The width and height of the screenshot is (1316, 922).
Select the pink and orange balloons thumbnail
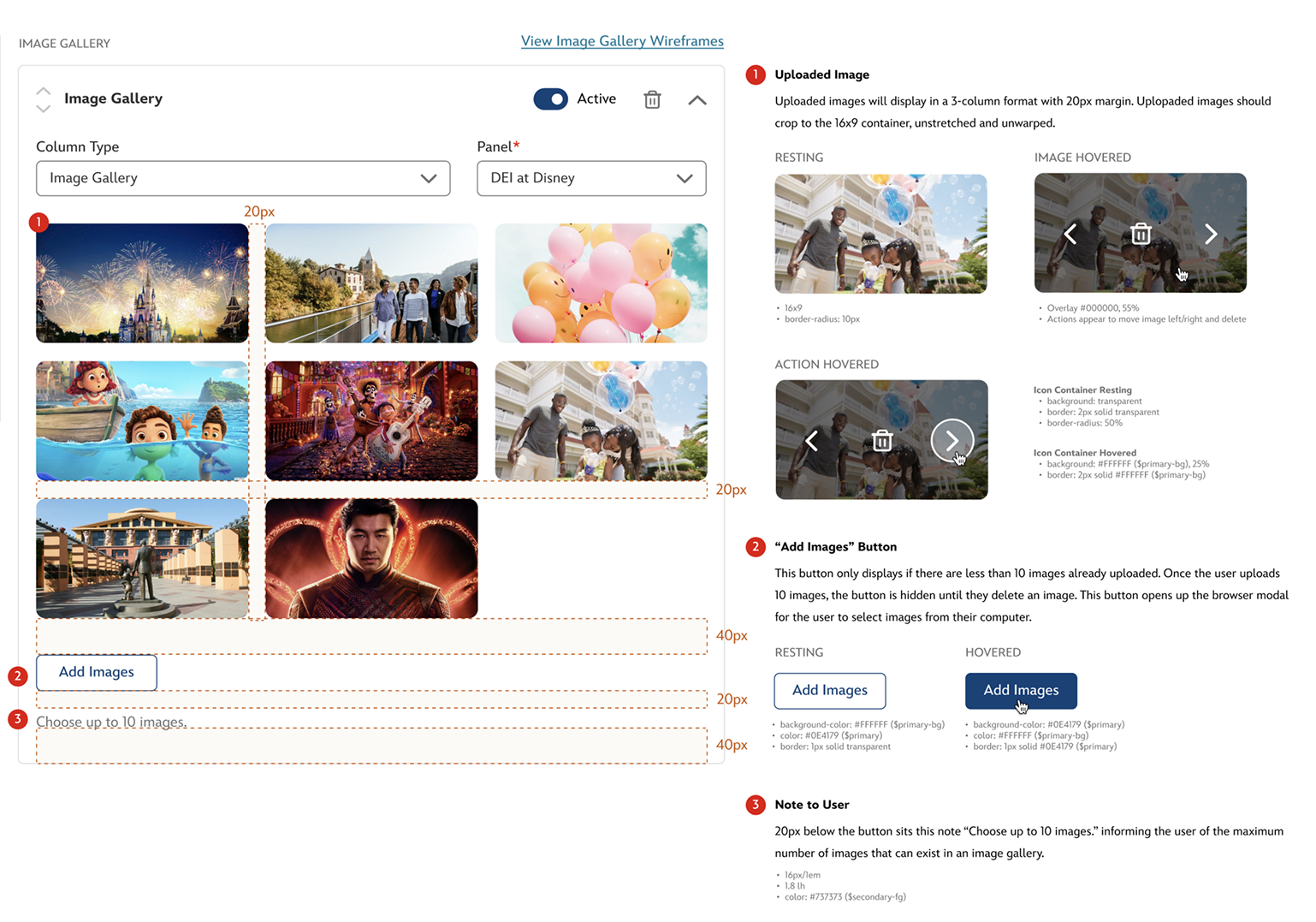tap(601, 283)
